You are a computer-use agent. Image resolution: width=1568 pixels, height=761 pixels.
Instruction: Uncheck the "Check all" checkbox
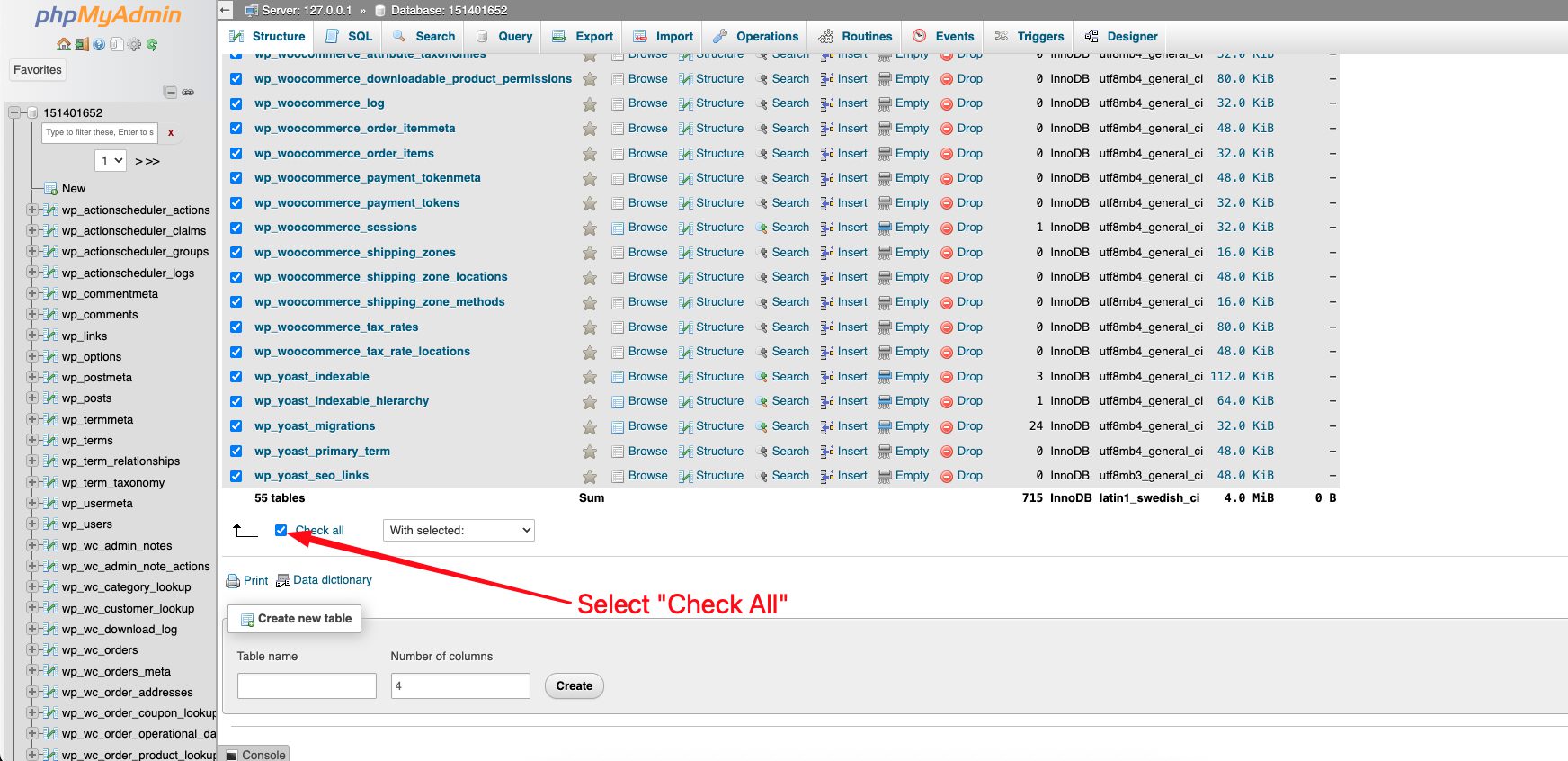tap(281, 531)
